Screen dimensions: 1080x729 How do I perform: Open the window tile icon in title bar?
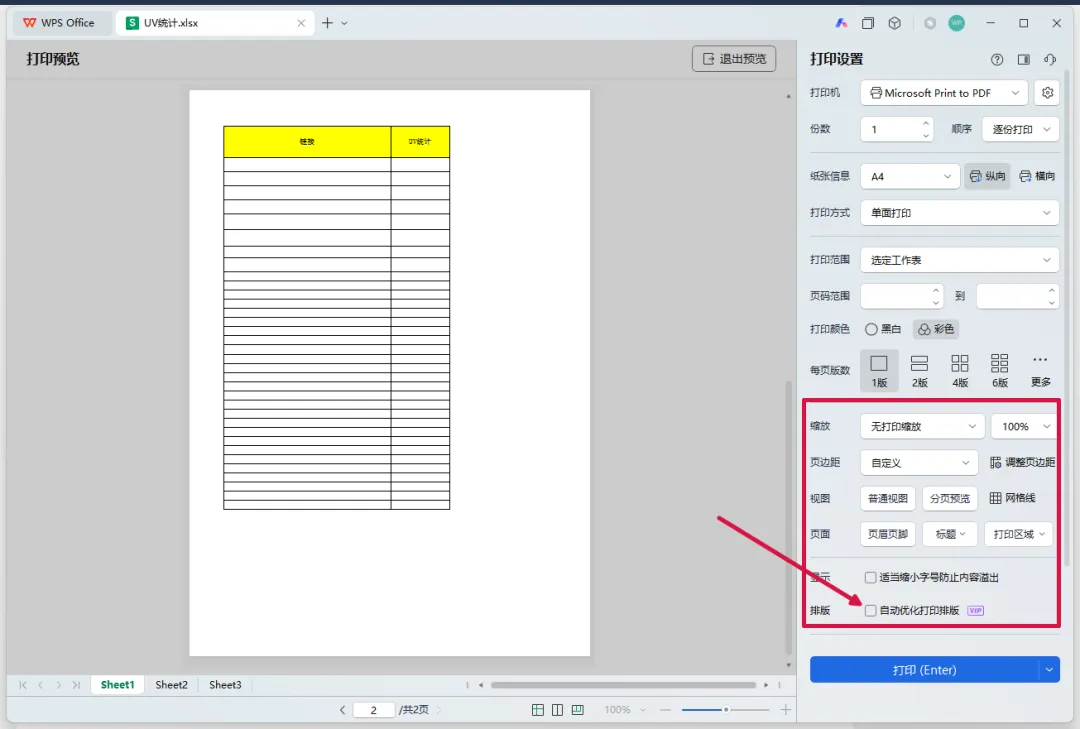pos(868,23)
